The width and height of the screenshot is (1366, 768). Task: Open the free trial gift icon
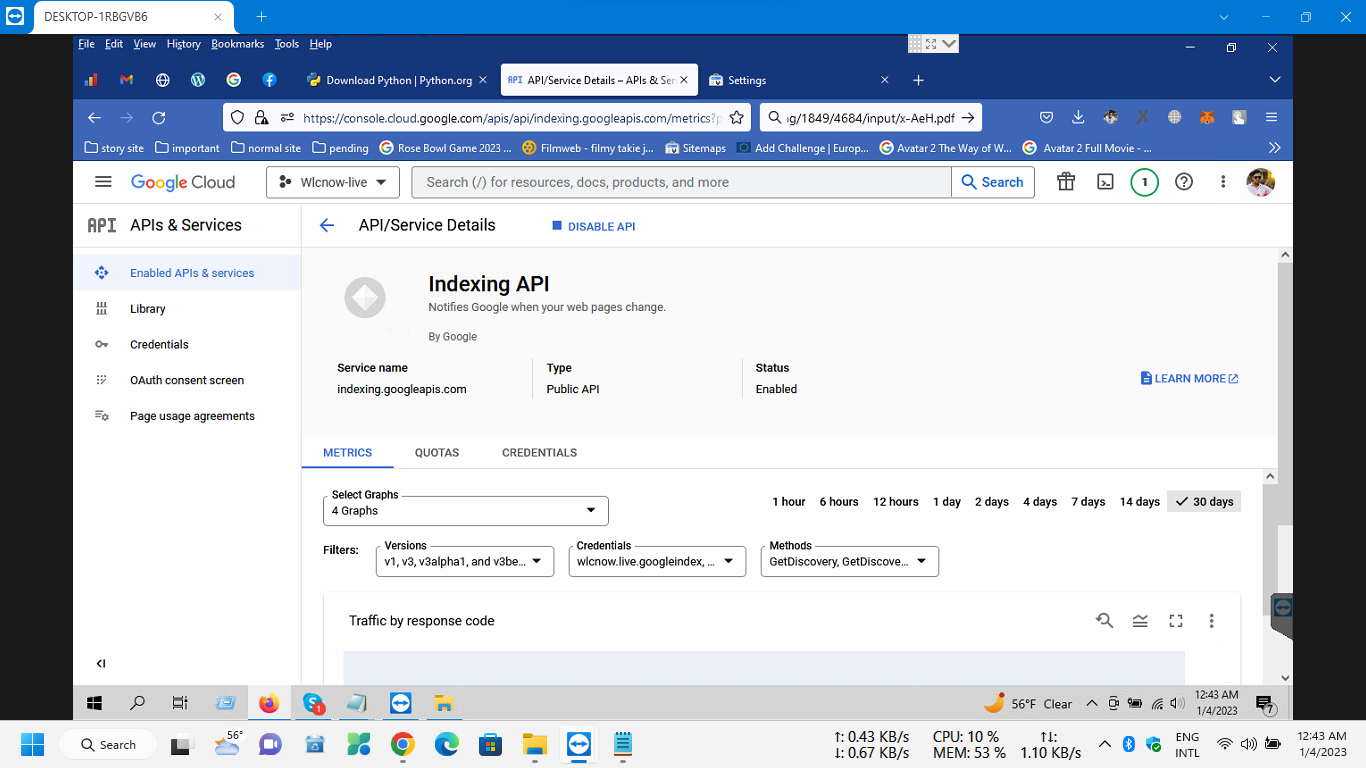pos(1066,182)
